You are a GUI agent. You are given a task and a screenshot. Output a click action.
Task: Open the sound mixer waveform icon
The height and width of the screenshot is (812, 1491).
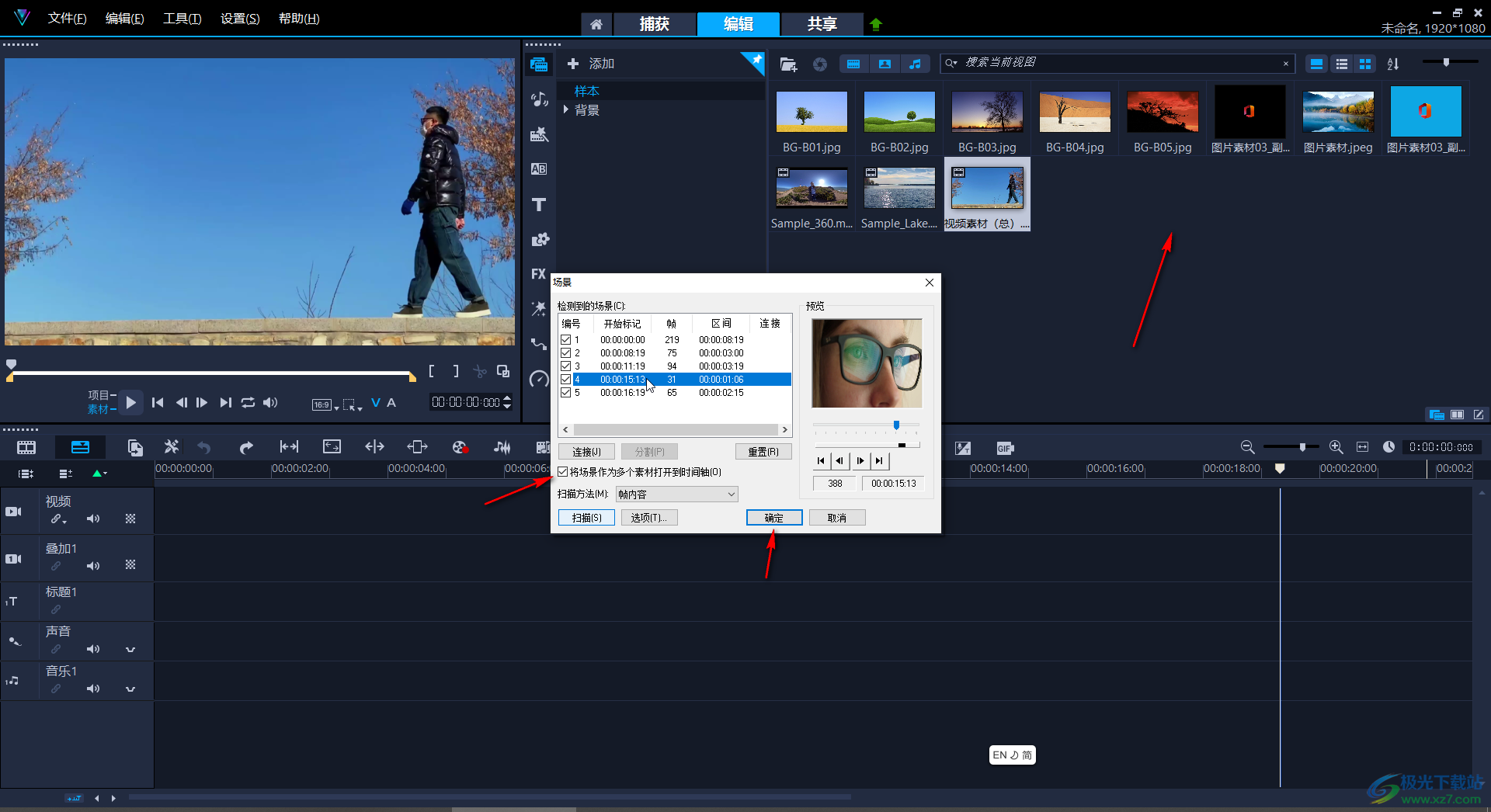[x=502, y=447]
